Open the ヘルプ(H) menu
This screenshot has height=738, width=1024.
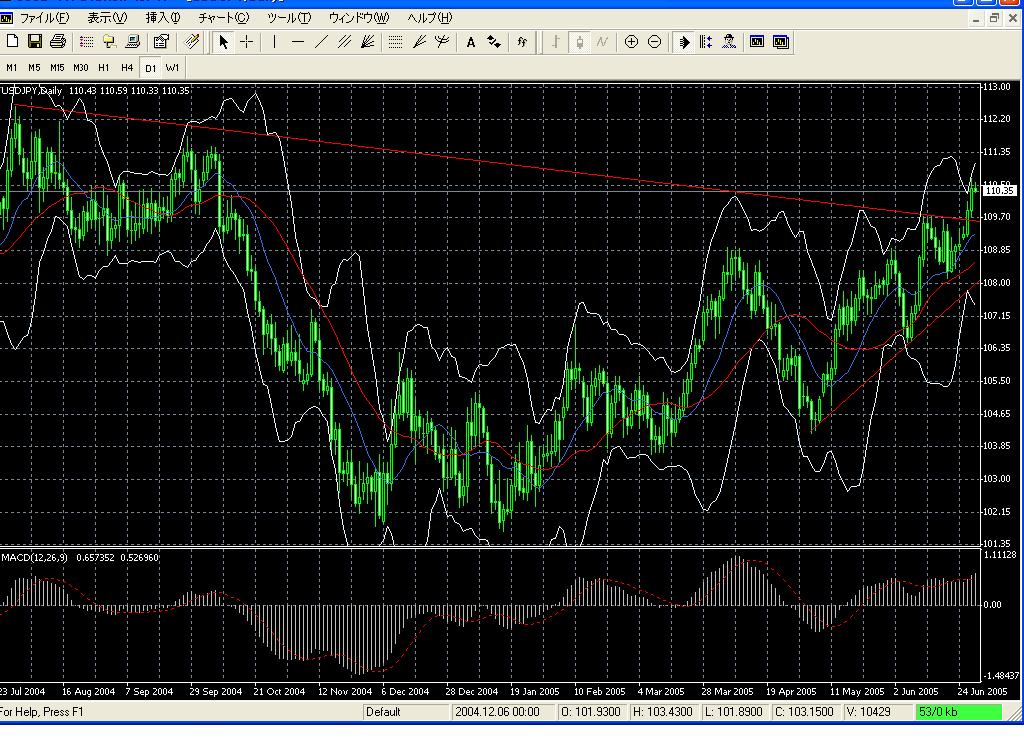(429, 18)
